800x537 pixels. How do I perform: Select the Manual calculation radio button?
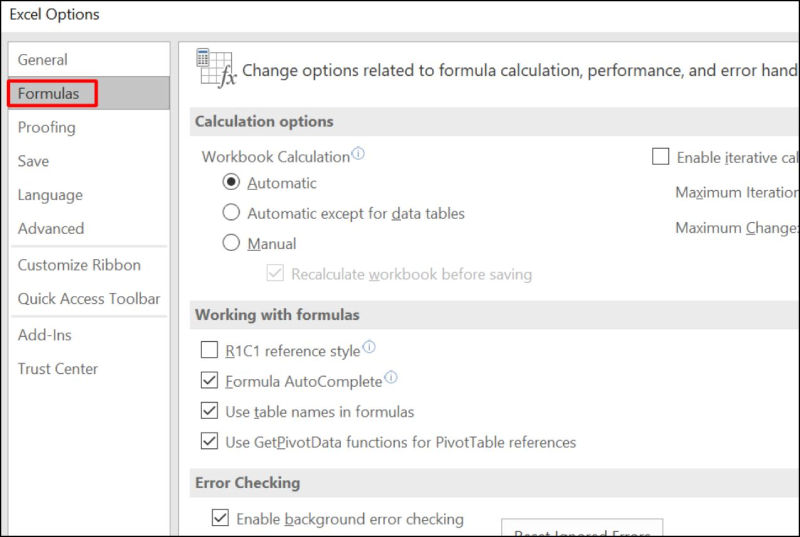[x=231, y=243]
